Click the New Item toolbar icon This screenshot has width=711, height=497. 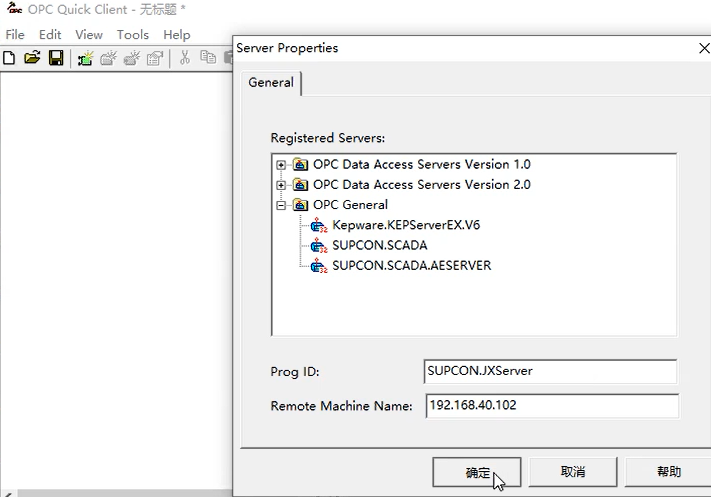tap(132, 58)
